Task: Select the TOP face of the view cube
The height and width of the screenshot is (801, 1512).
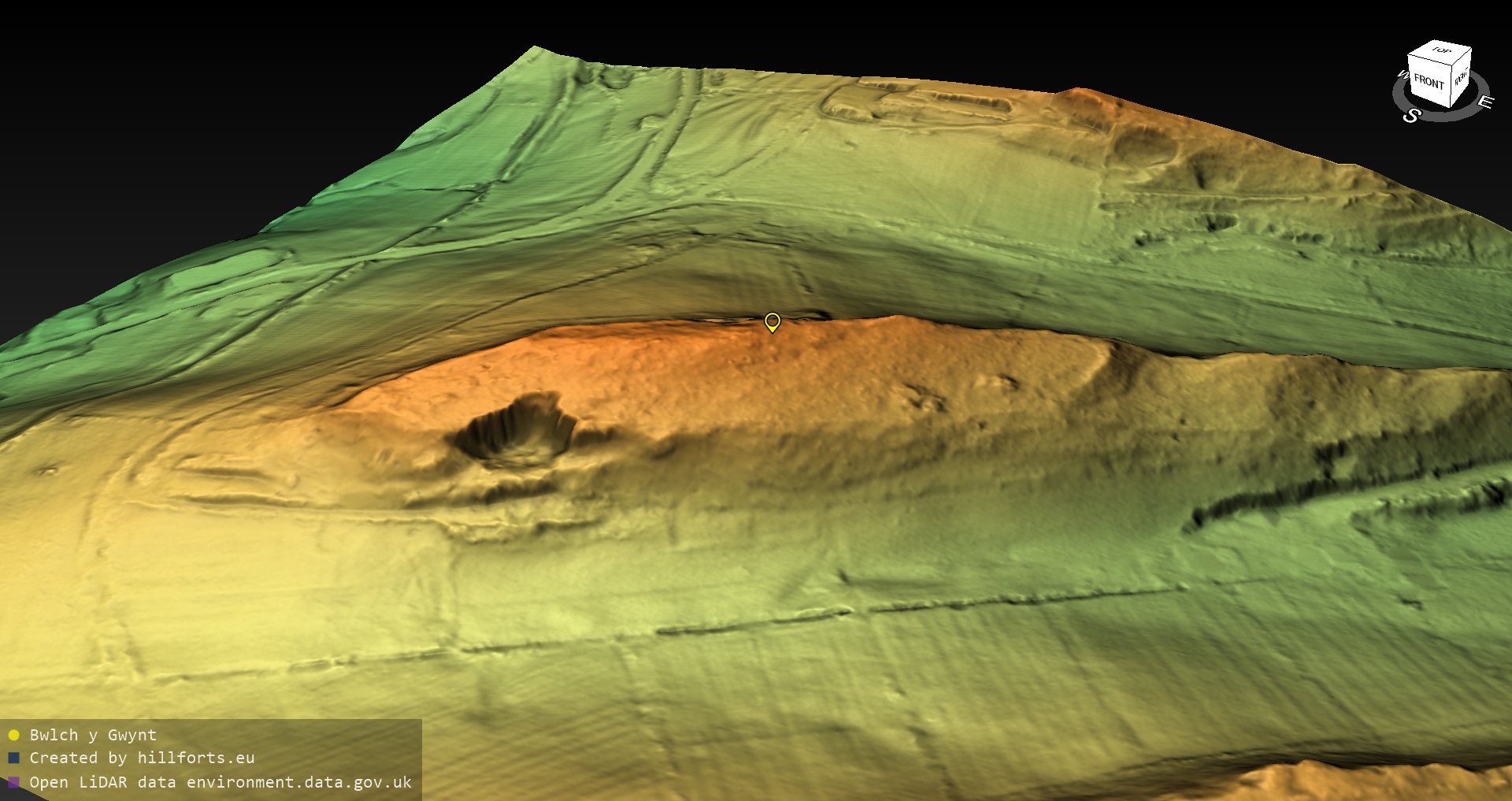Action: pyautogui.click(x=1442, y=51)
